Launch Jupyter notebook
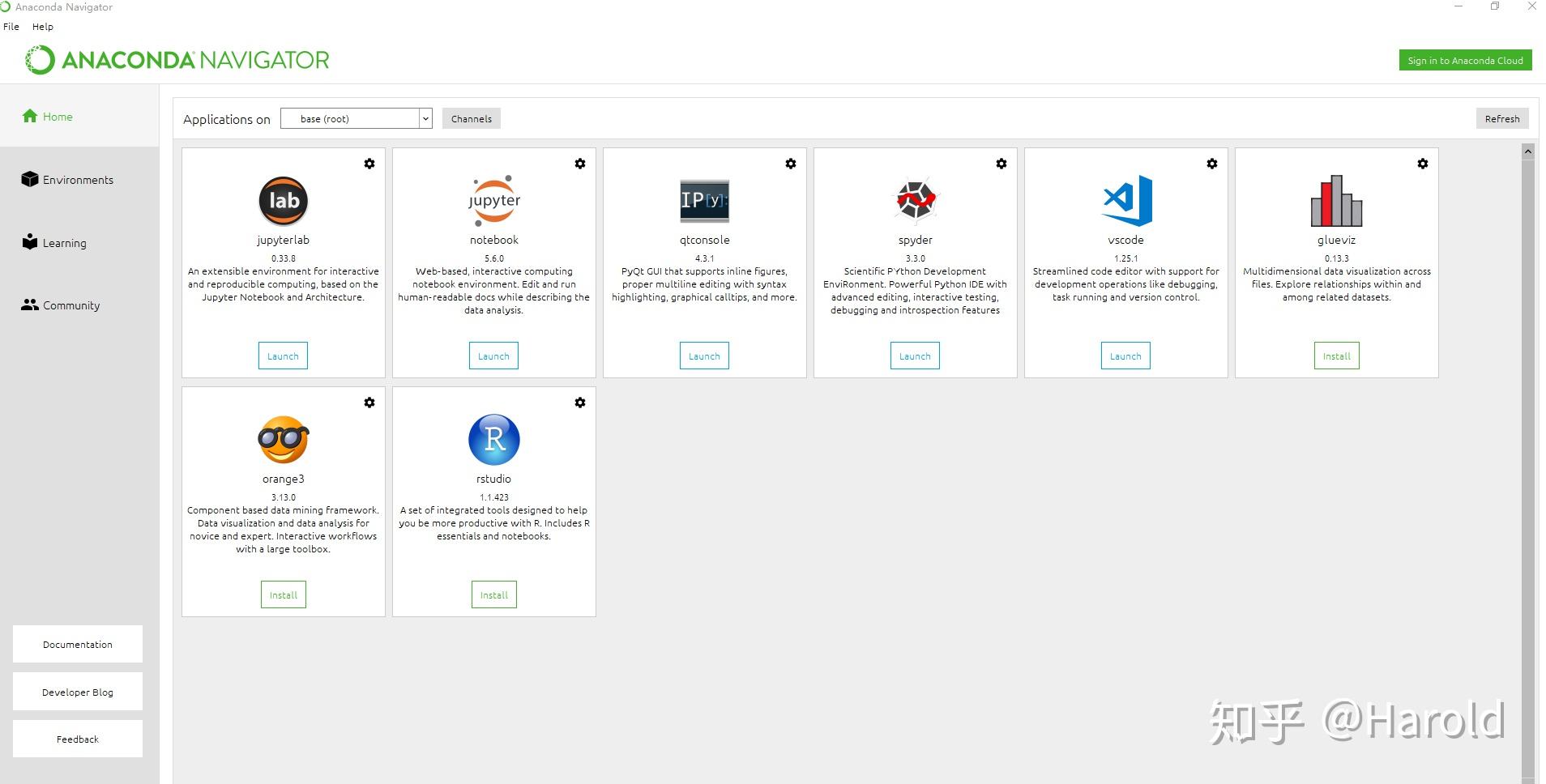 coord(493,356)
